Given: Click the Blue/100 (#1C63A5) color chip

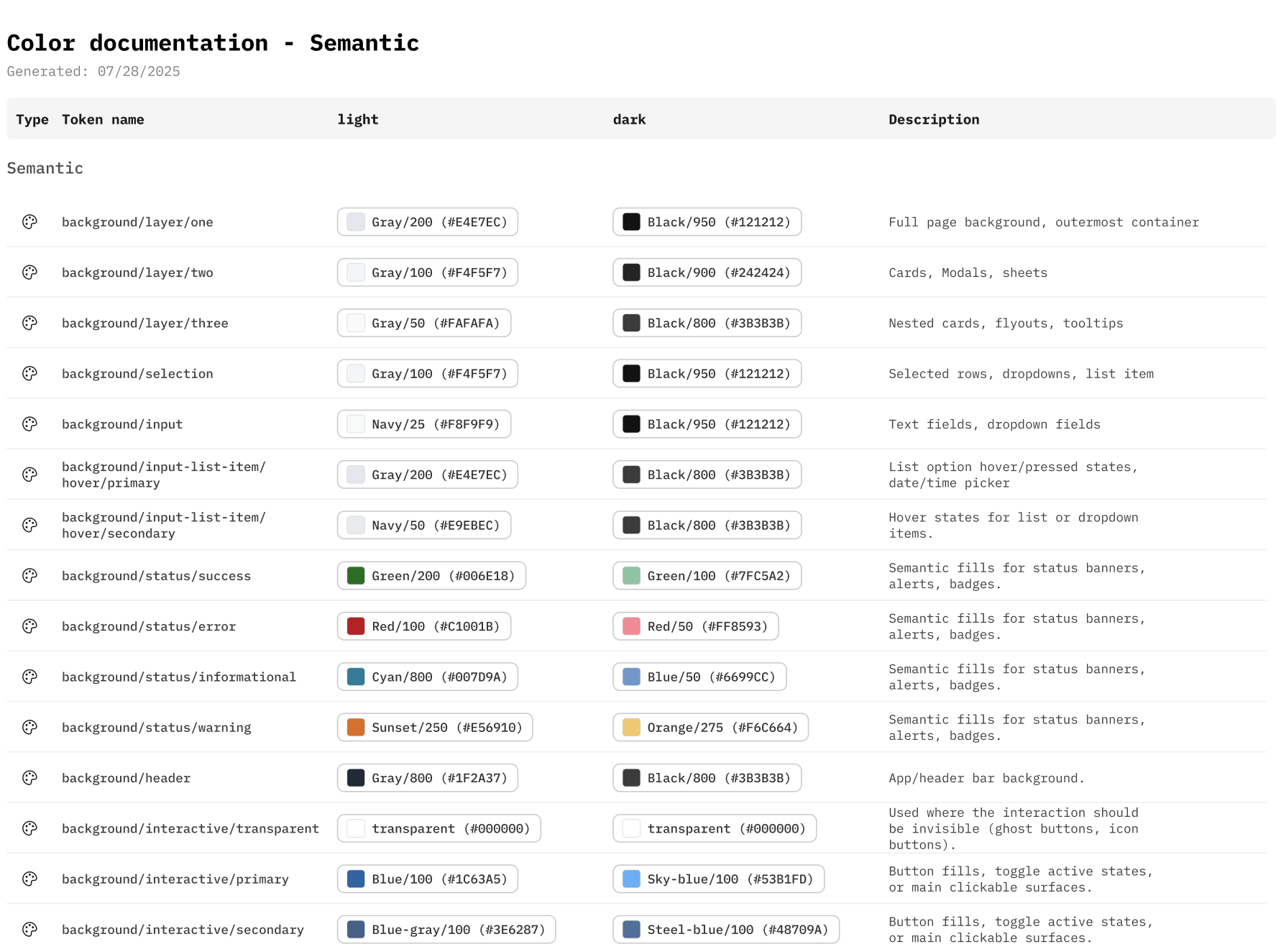Looking at the screenshot, I should pos(428,879).
